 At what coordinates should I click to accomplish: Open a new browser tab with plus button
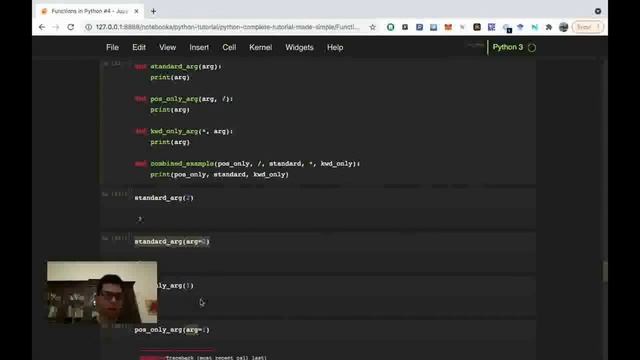click(153, 11)
